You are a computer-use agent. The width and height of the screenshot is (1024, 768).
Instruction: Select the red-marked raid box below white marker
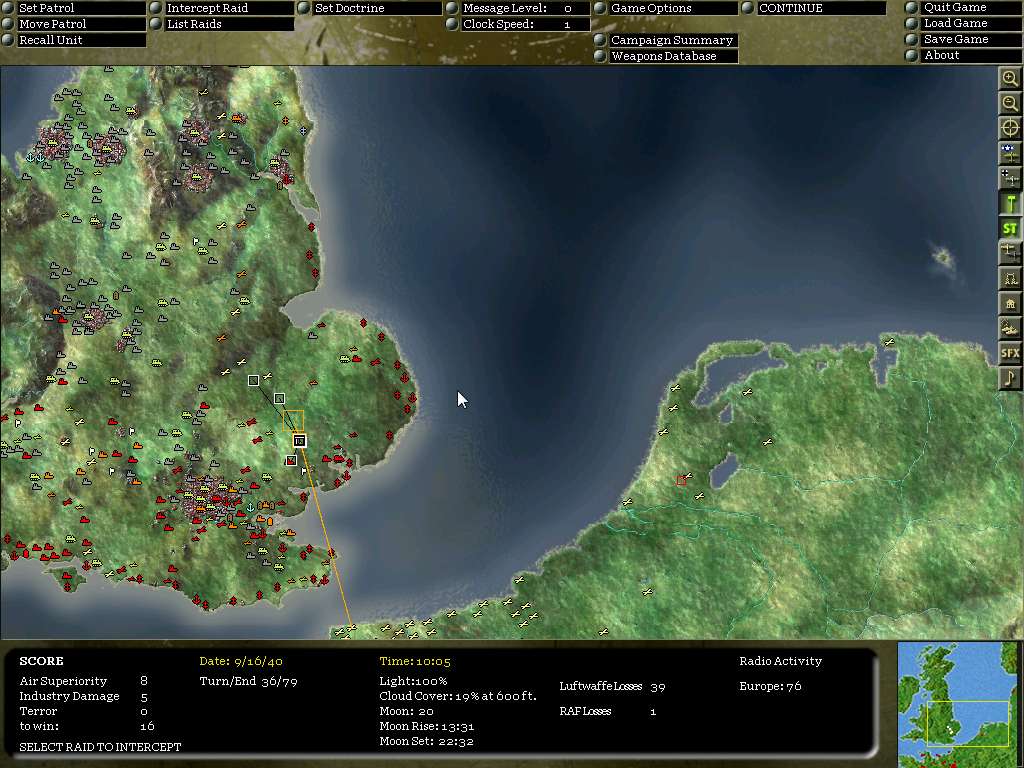(291, 460)
